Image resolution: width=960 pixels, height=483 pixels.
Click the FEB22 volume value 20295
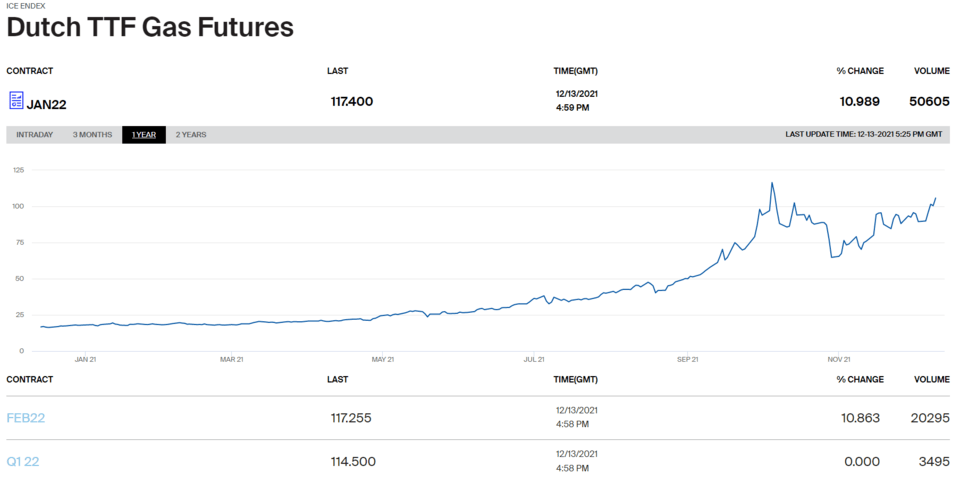[x=930, y=418]
